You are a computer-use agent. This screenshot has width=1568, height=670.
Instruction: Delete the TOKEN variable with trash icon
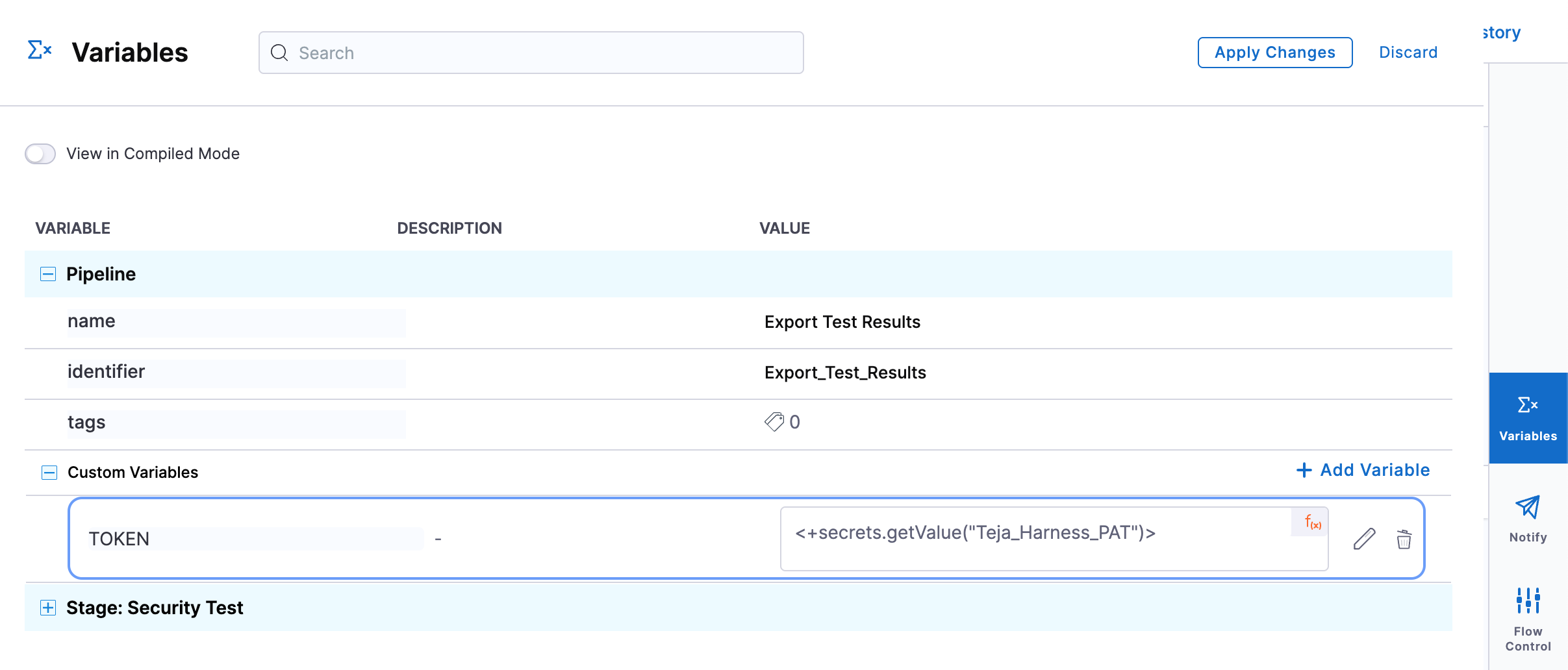coord(1404,539)
